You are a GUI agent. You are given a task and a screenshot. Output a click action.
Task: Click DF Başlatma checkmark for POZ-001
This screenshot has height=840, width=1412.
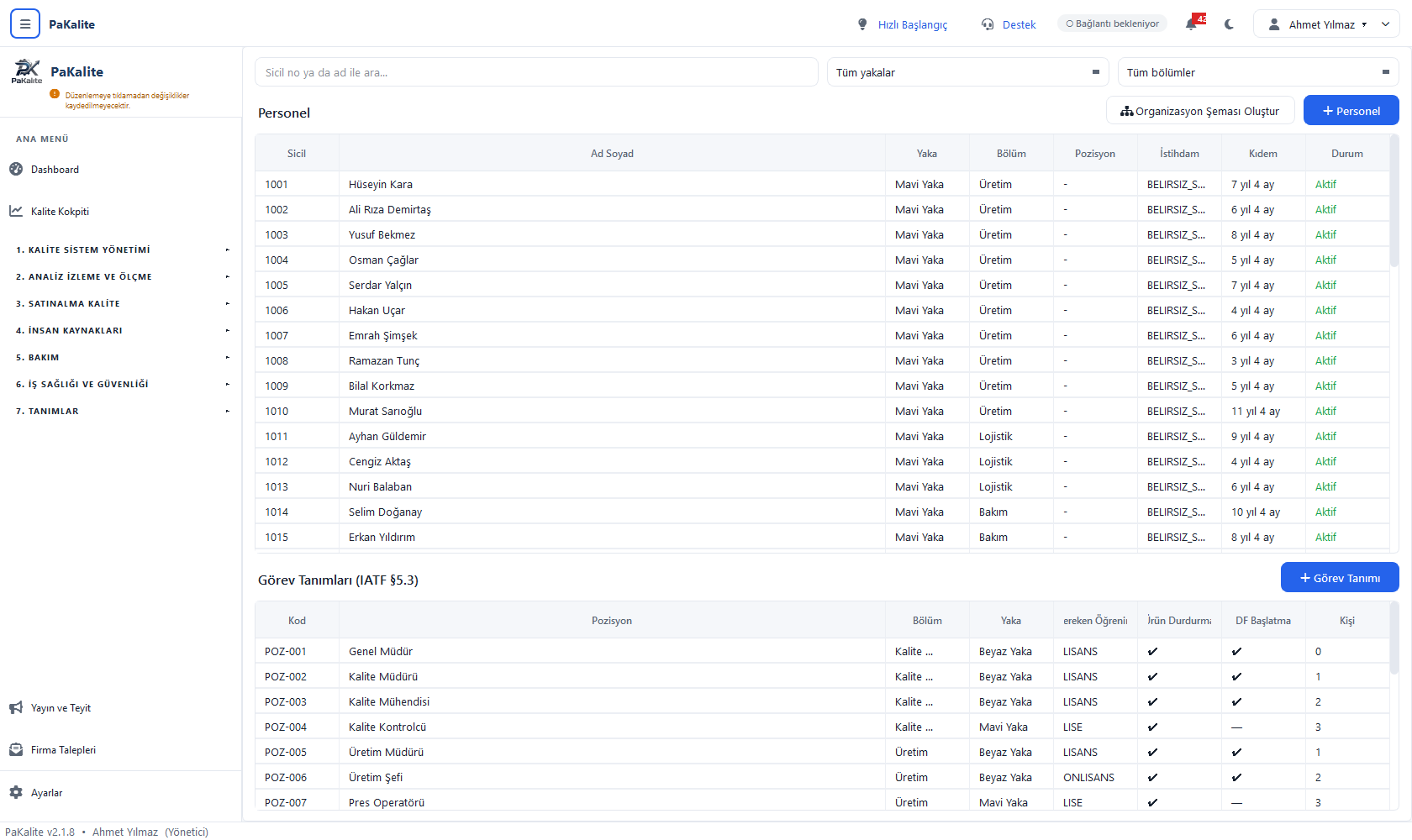[1236, 652]
